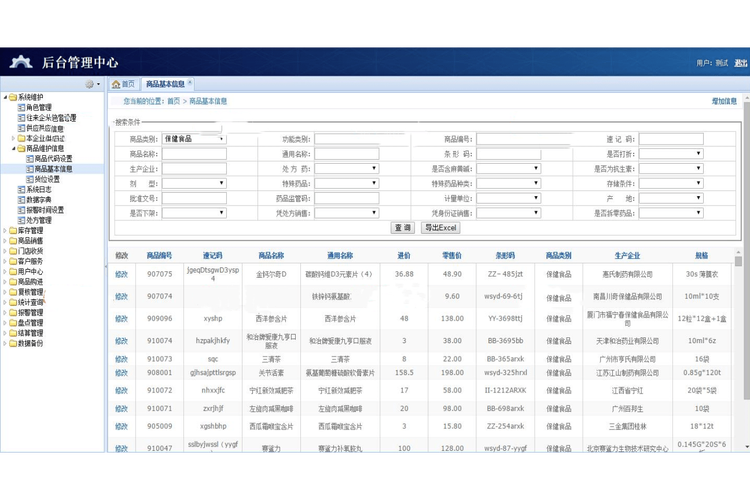Click the 结算管理 folder icon

13,333
